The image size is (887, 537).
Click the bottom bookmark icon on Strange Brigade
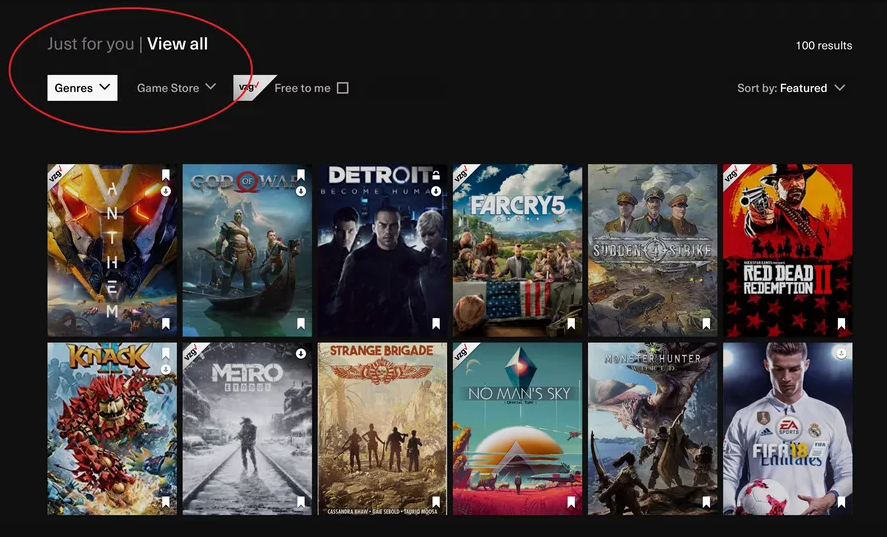[436, 502]
